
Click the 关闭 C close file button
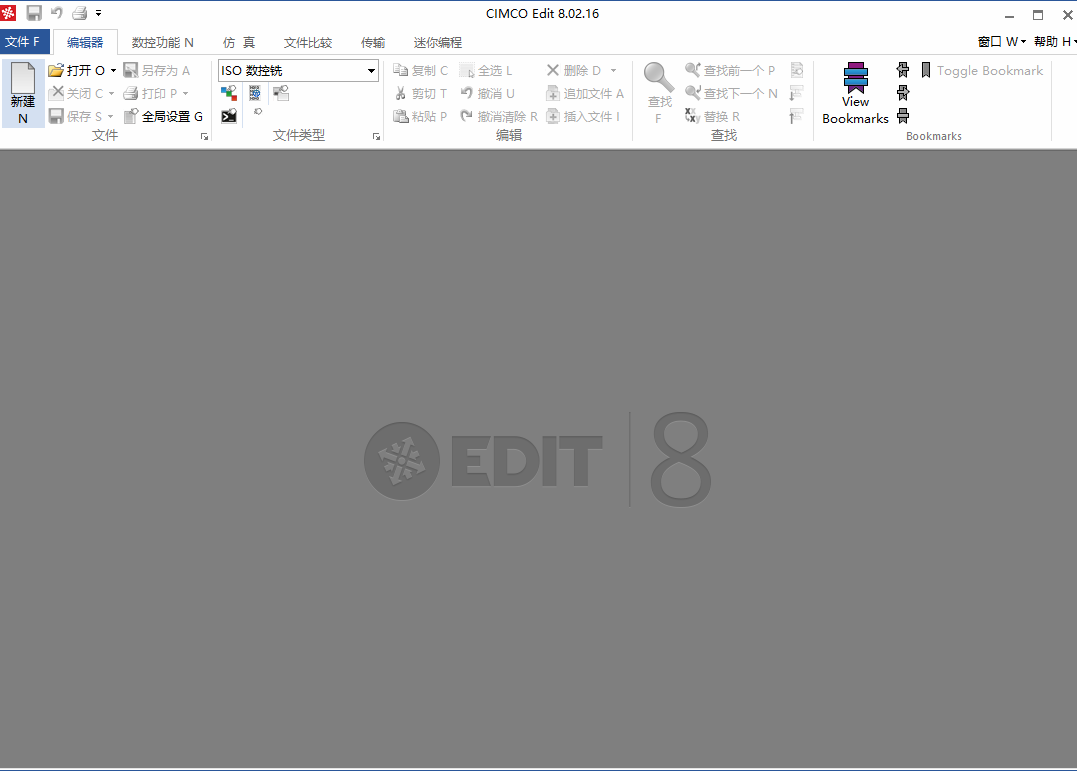(x=76, y=93)
